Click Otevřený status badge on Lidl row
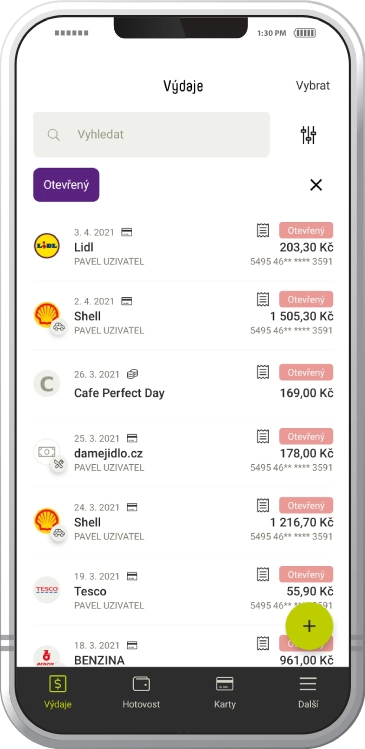The height and width of the screenshot is (749, 365). [306, 230]
